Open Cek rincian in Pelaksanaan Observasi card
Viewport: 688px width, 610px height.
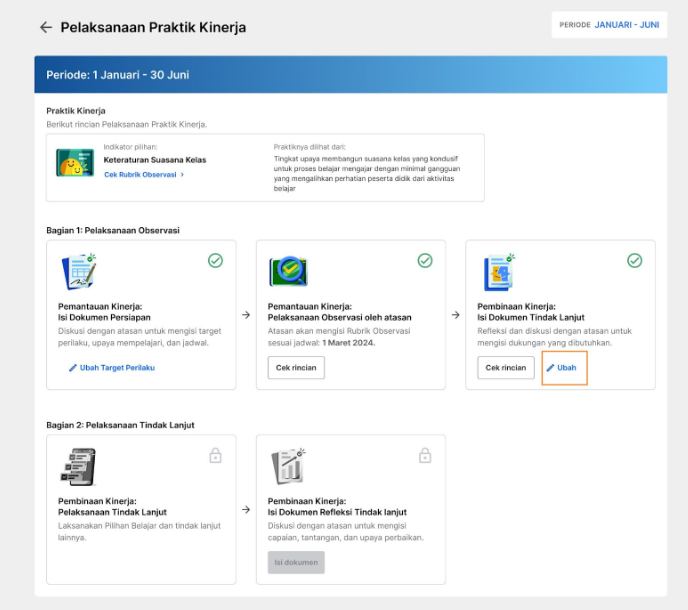(296, 368)
